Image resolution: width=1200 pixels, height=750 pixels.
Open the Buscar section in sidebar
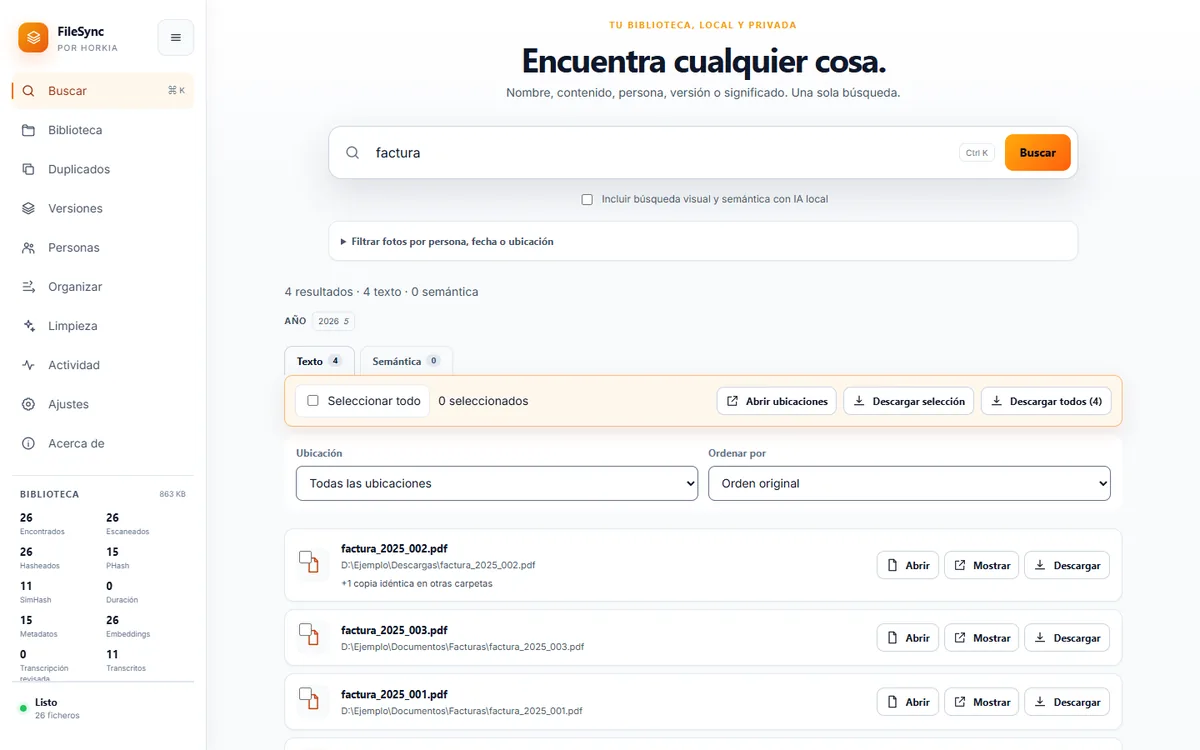click(x=103, y=91)
